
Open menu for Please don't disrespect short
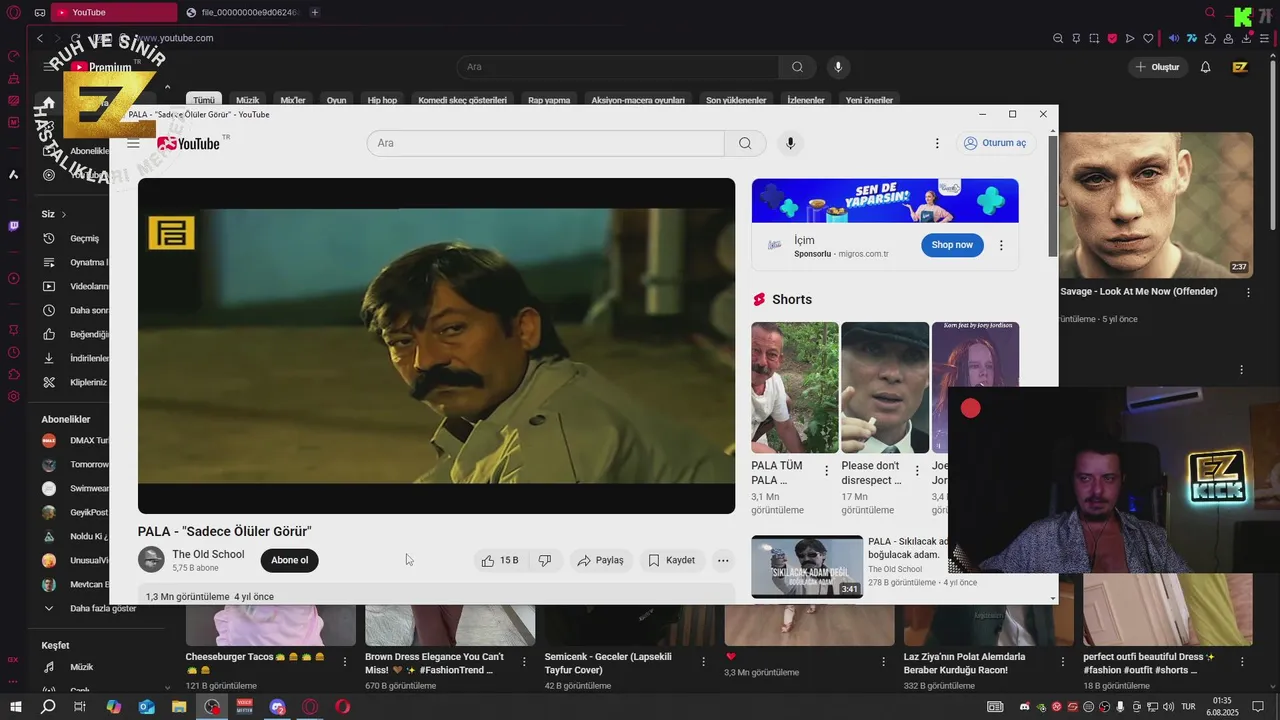pos(916,471)
